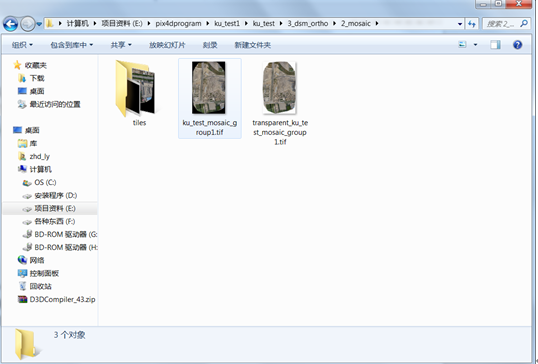This screenshot has height=364, width=538.
Task: Jump to the pix4dprogram breadcrumb
Action: pyautogui.click(x=178, y=23)
